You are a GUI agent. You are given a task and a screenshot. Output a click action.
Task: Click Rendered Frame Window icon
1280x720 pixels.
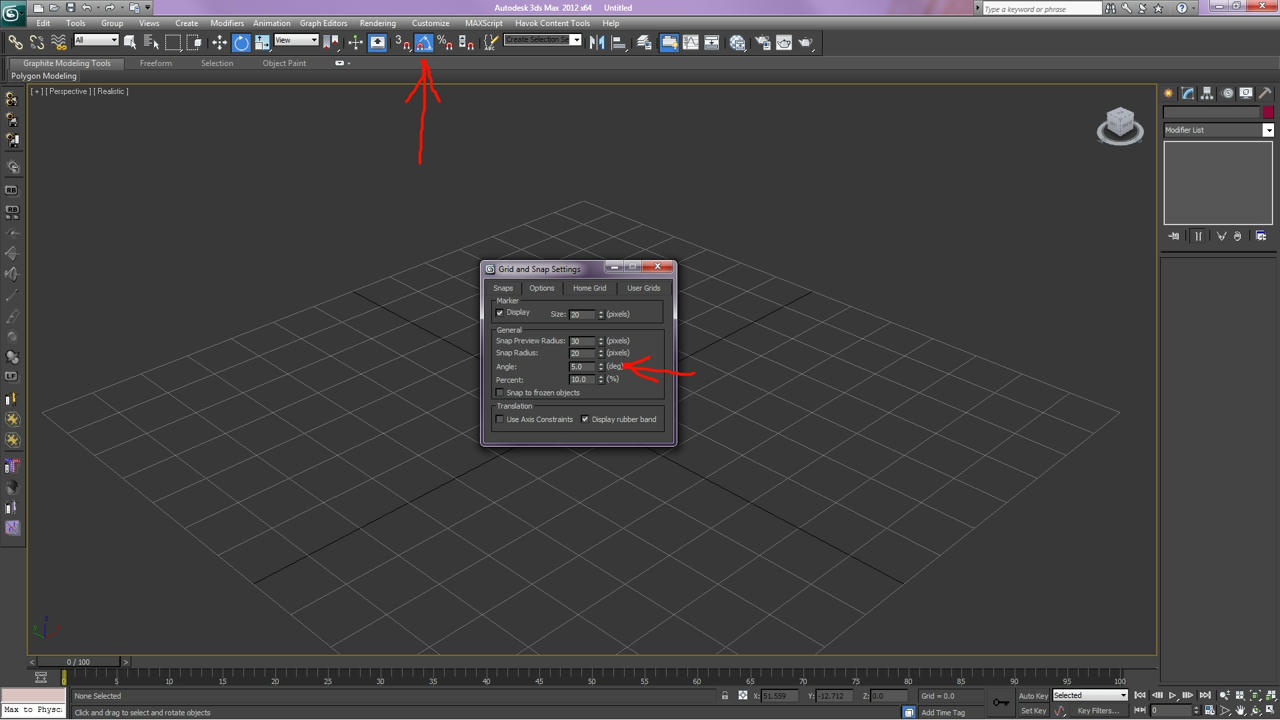tap(784, 42)
